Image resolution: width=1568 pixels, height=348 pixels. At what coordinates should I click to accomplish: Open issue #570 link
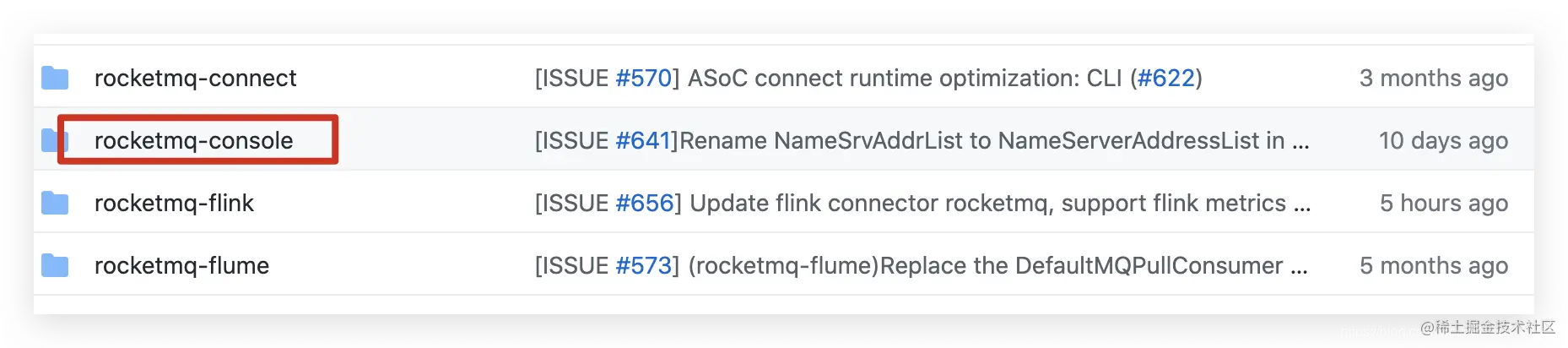tap(643, 78)
